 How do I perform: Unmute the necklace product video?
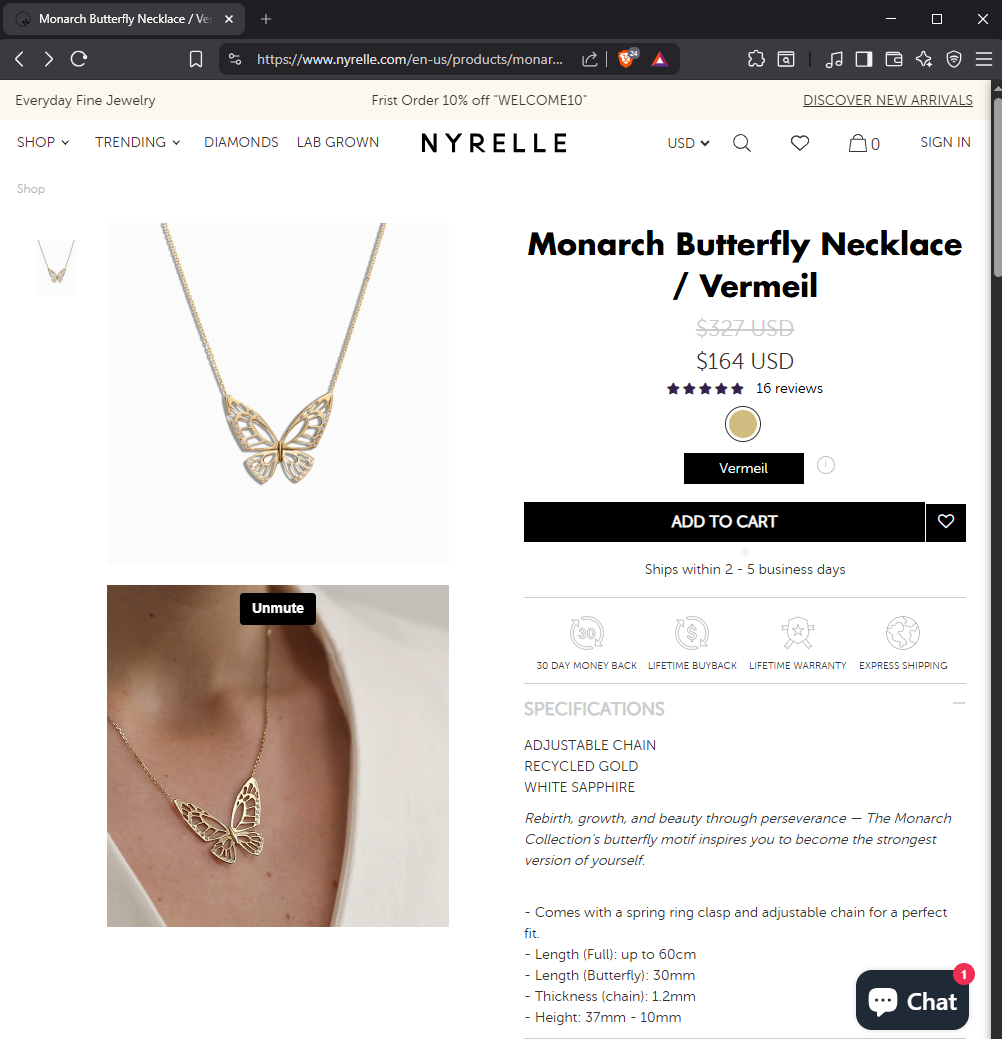(x=278, y=608)
